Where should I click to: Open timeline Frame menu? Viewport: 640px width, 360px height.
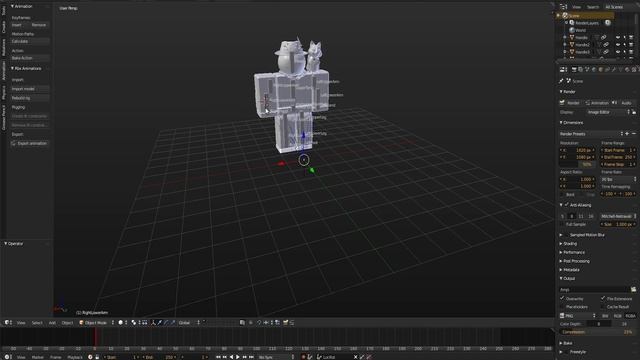point(56,357)
